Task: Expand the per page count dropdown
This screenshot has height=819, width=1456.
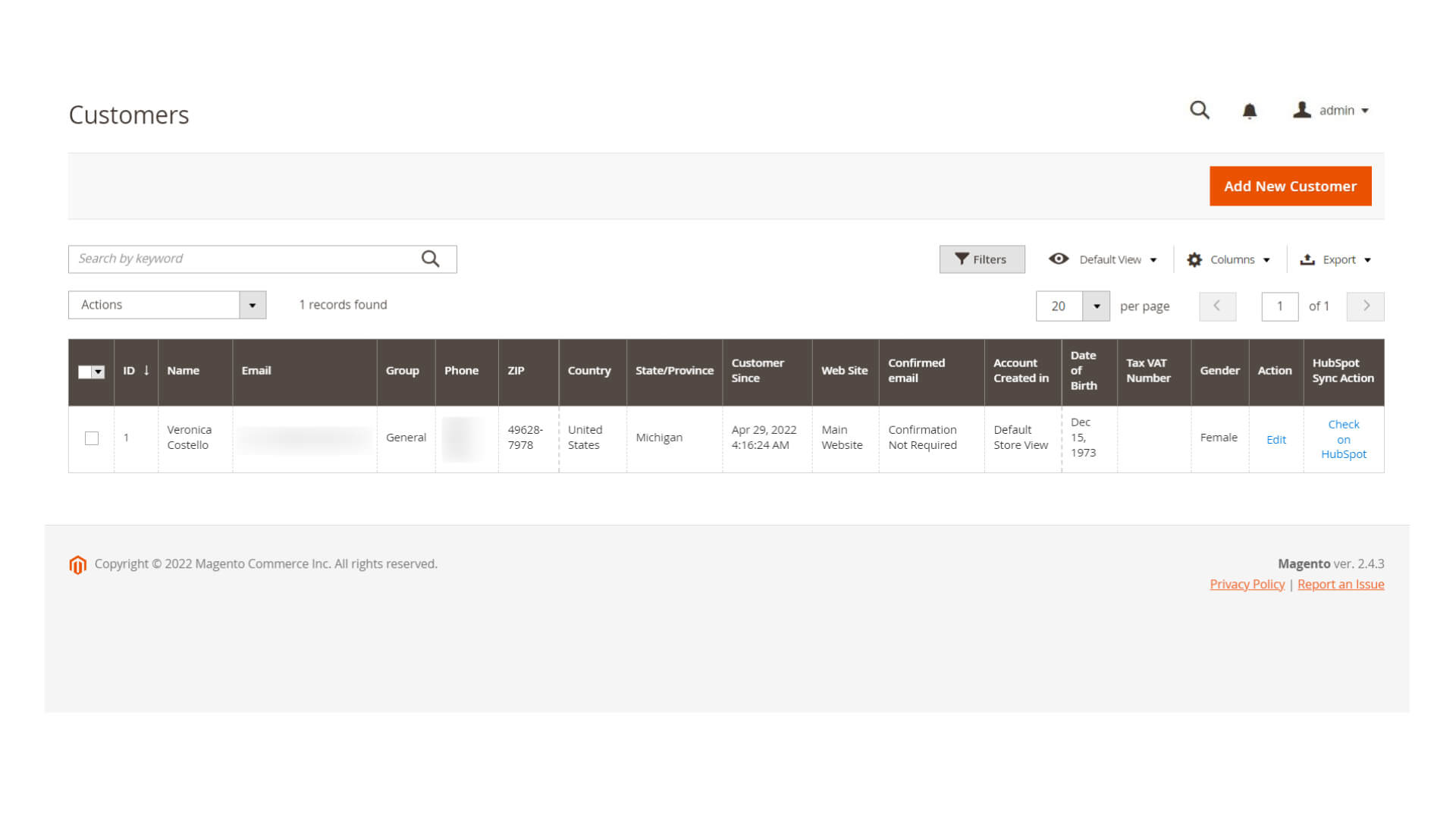Action: point(1096,306)
